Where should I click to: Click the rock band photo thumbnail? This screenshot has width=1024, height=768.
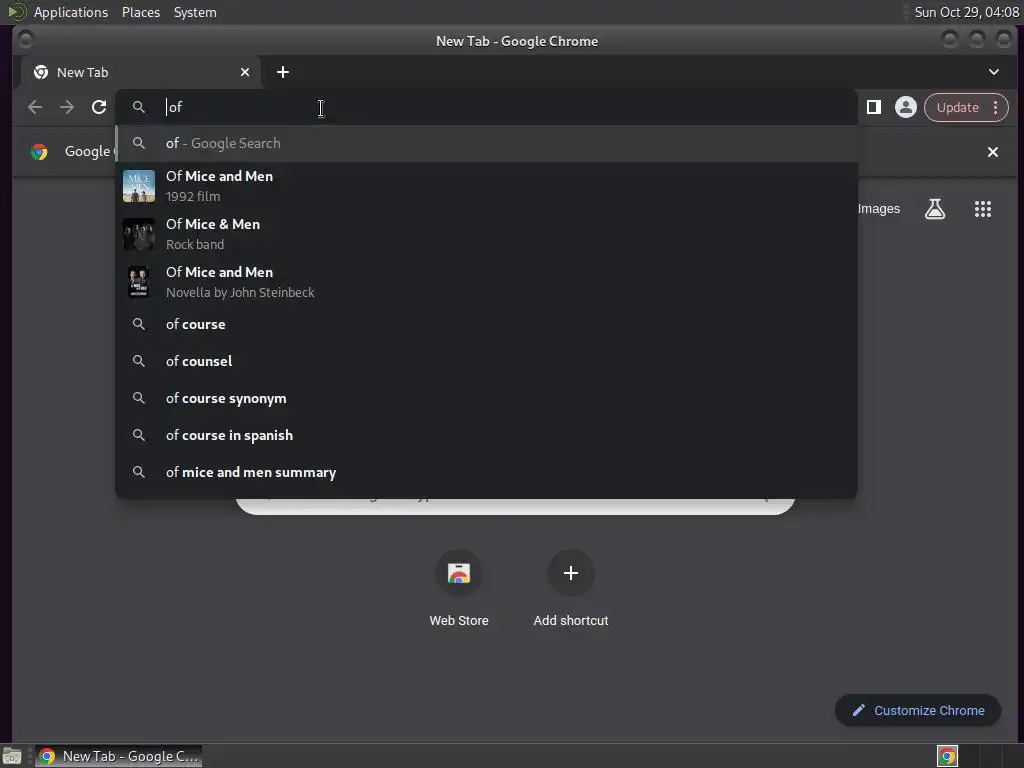point(139,234)
